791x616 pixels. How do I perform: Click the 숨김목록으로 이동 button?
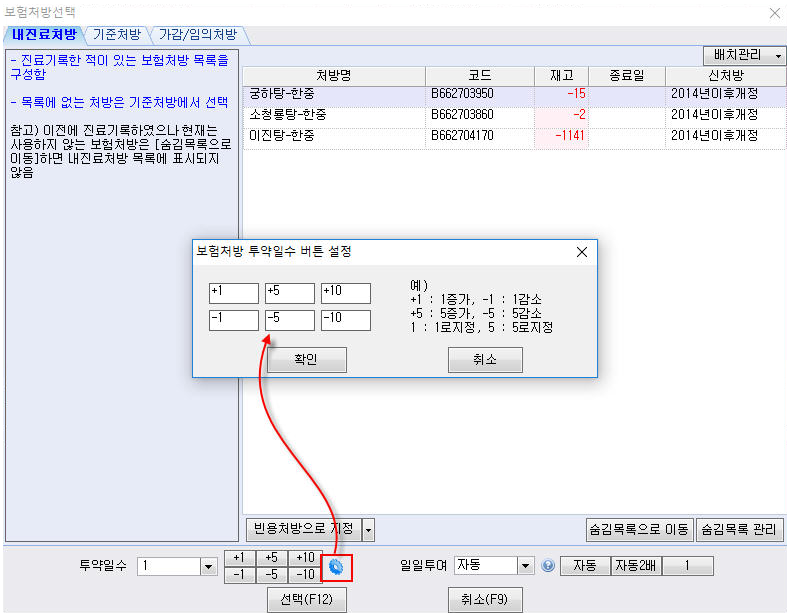639,530
